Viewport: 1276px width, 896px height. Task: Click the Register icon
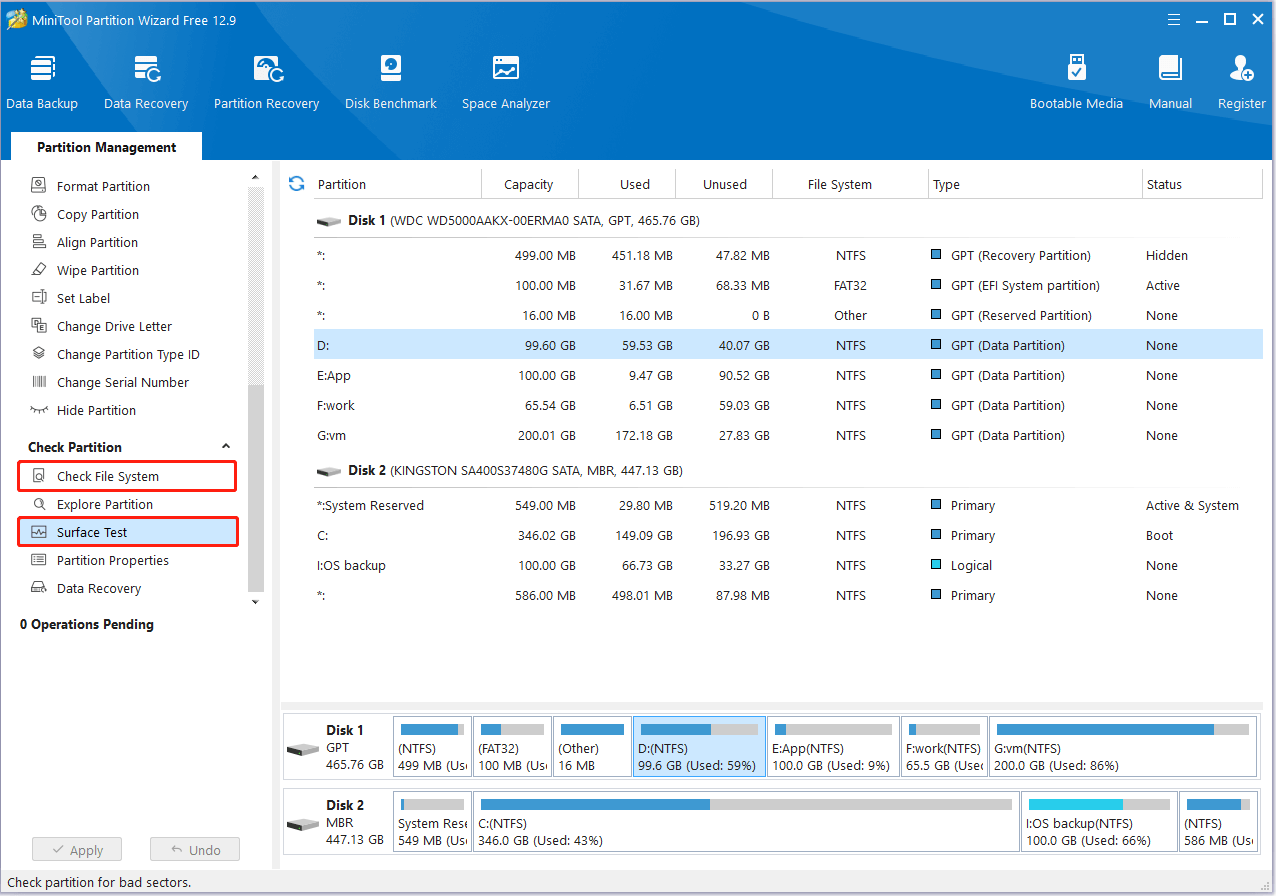(x=1241, y=80)
